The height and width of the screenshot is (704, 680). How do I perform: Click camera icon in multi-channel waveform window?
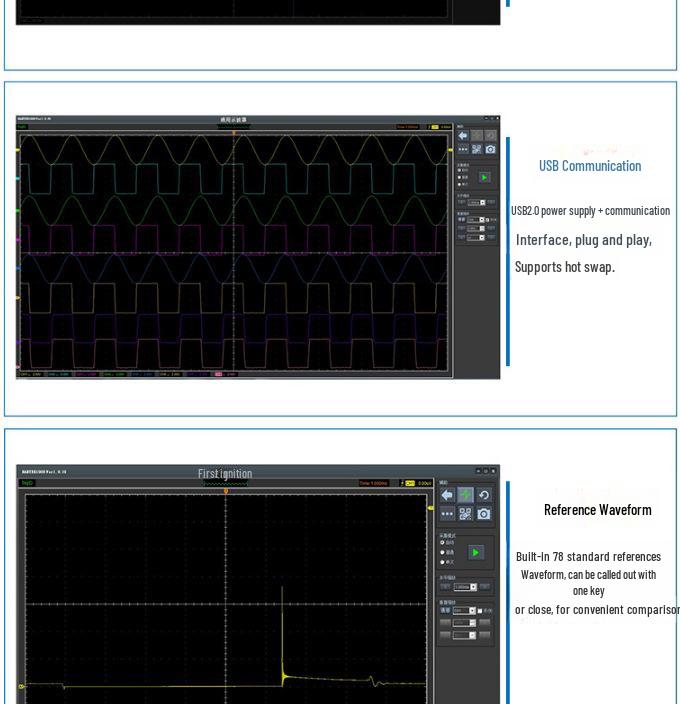(x=490, y=150)
